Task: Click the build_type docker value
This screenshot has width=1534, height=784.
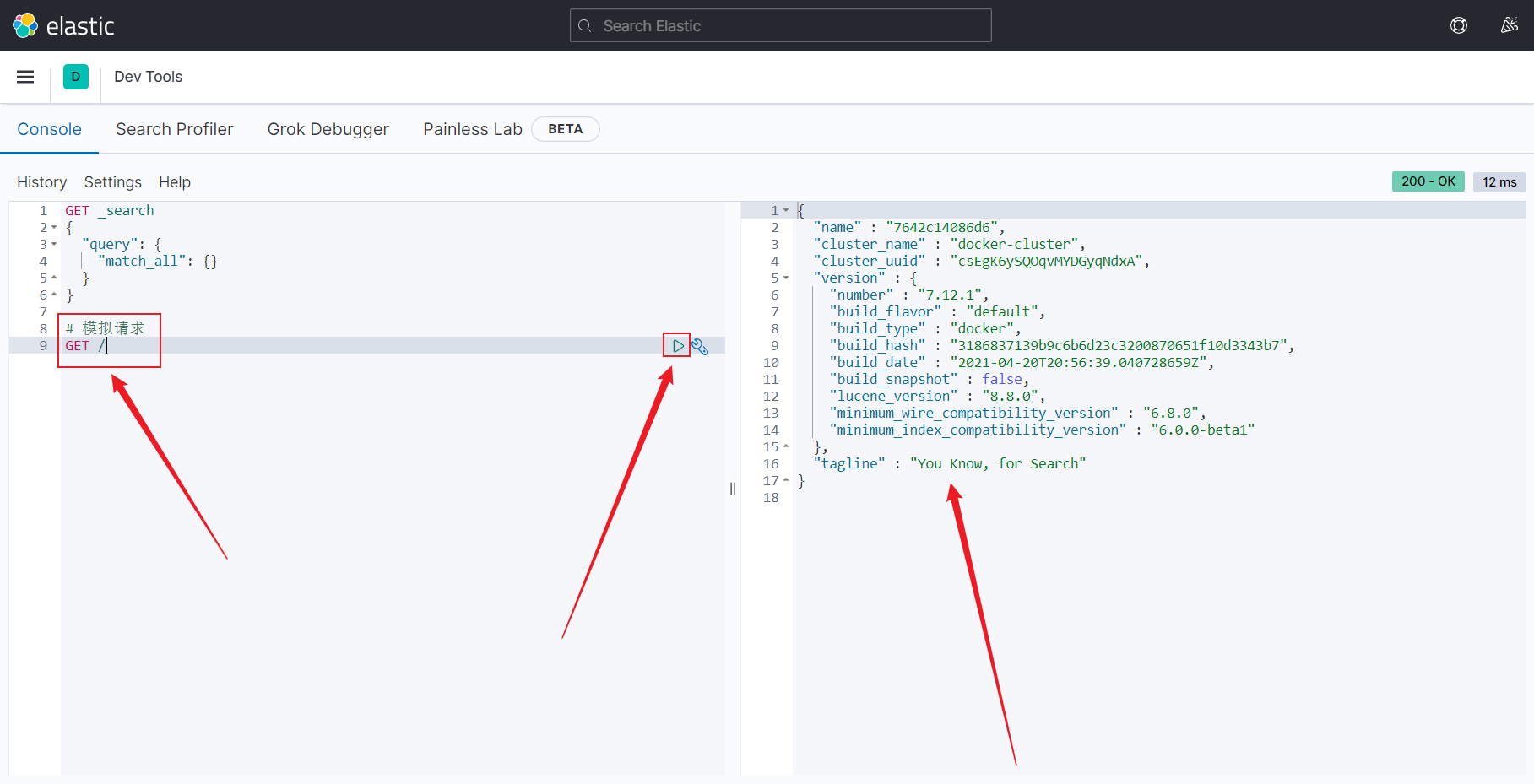Action: tap(982, 328)
